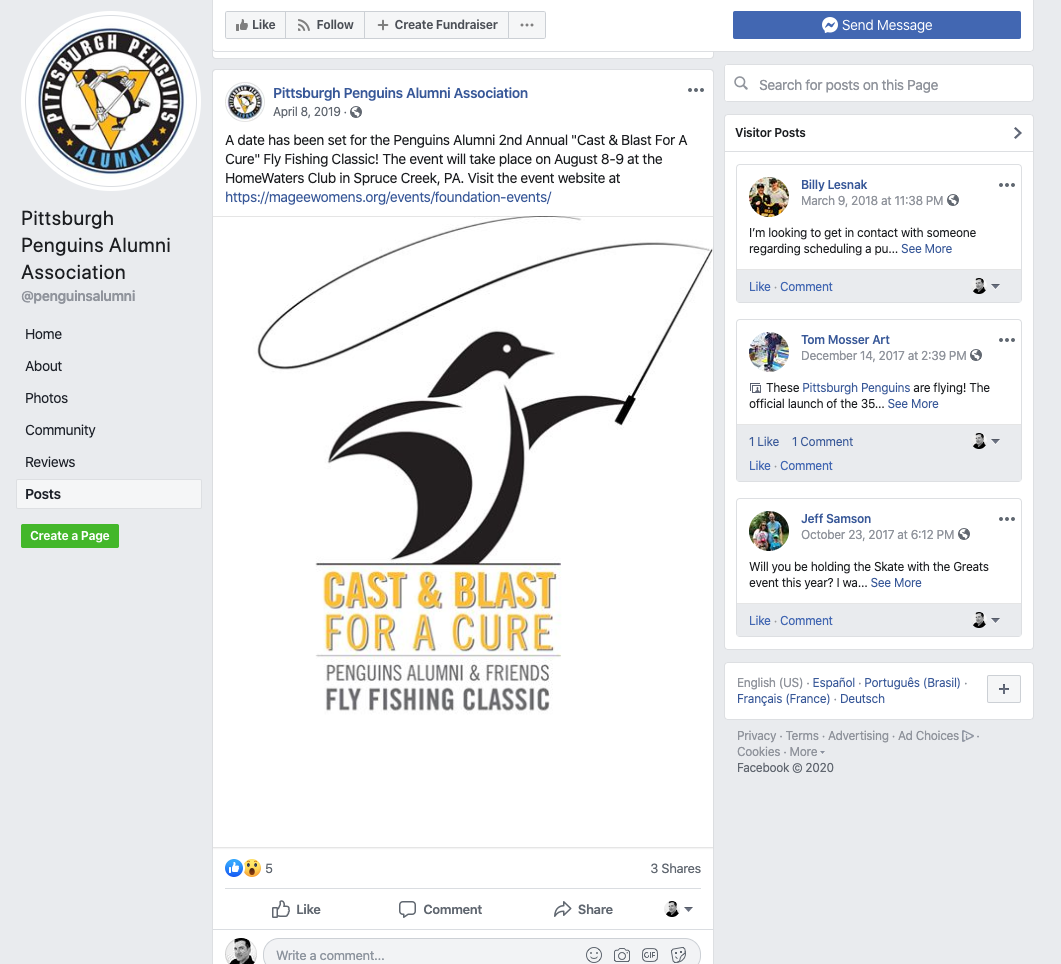1061x964 pixels.
Task: Click the Share arrow on the post
Action: 583,909
